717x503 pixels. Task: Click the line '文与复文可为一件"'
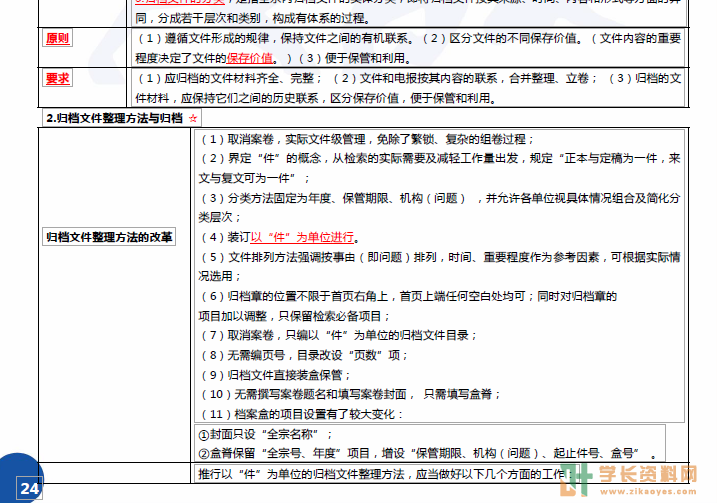(254, 178)
